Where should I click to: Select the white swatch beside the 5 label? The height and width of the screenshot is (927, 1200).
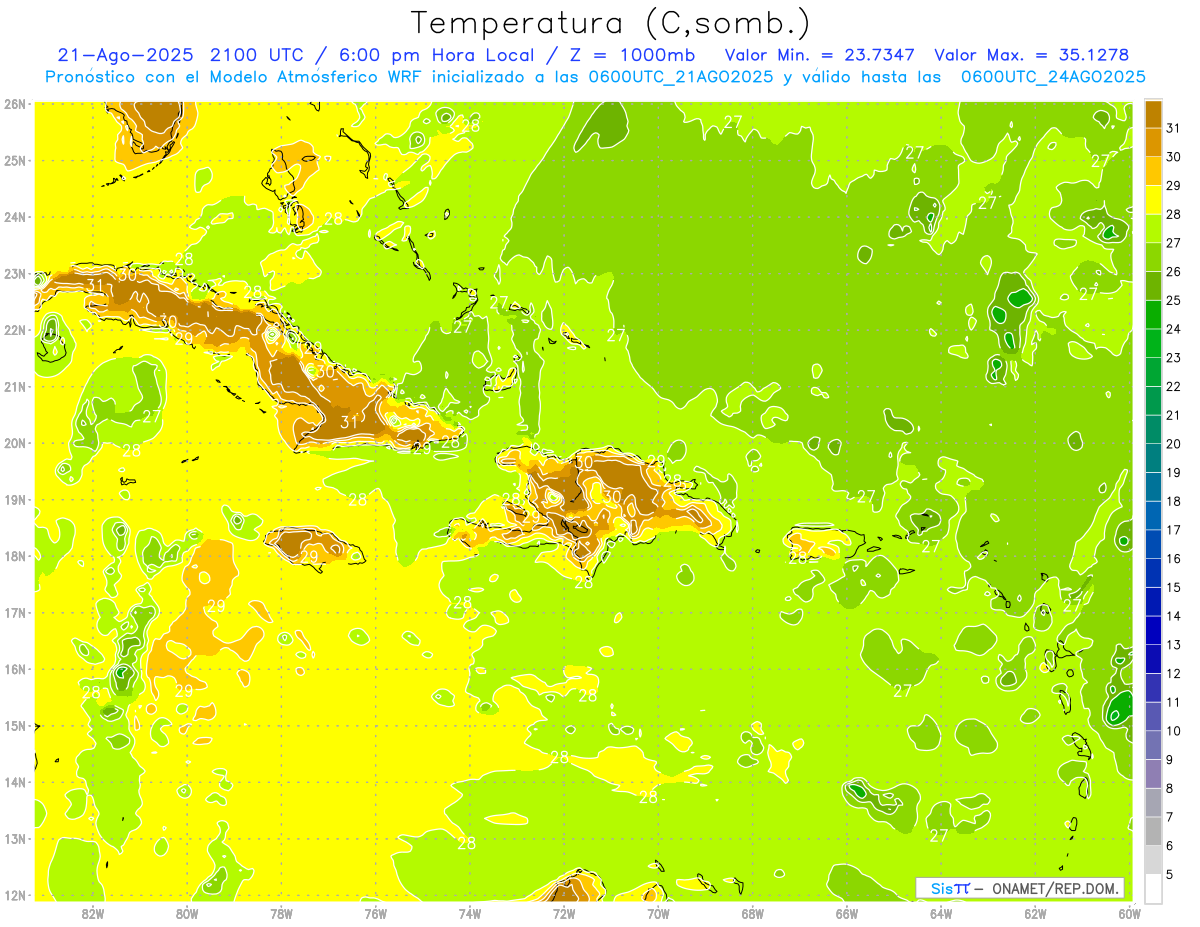click(x=1153, y=888)
